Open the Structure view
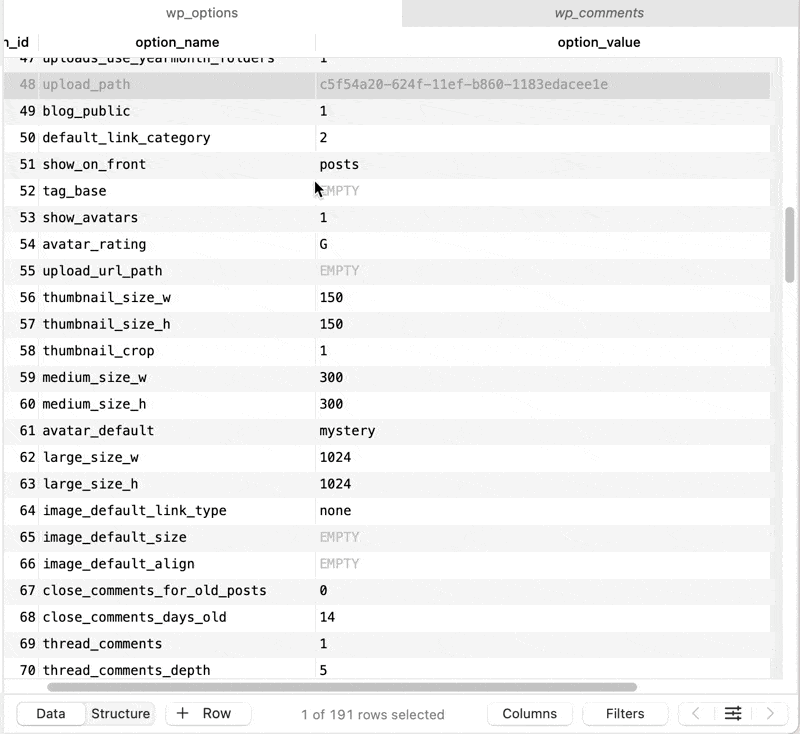Screen dimensions: 800x734 [x=120, y=713]
